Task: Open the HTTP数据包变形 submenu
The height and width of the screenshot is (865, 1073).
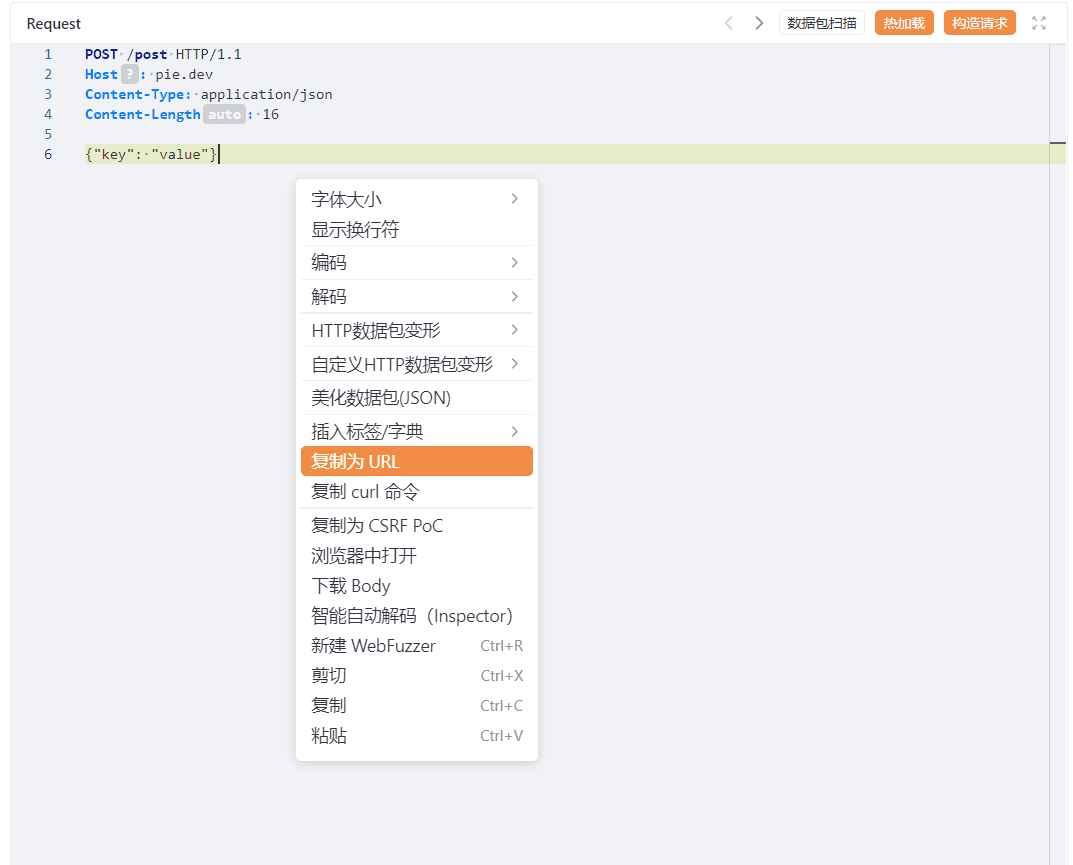Action: (416, 330)
